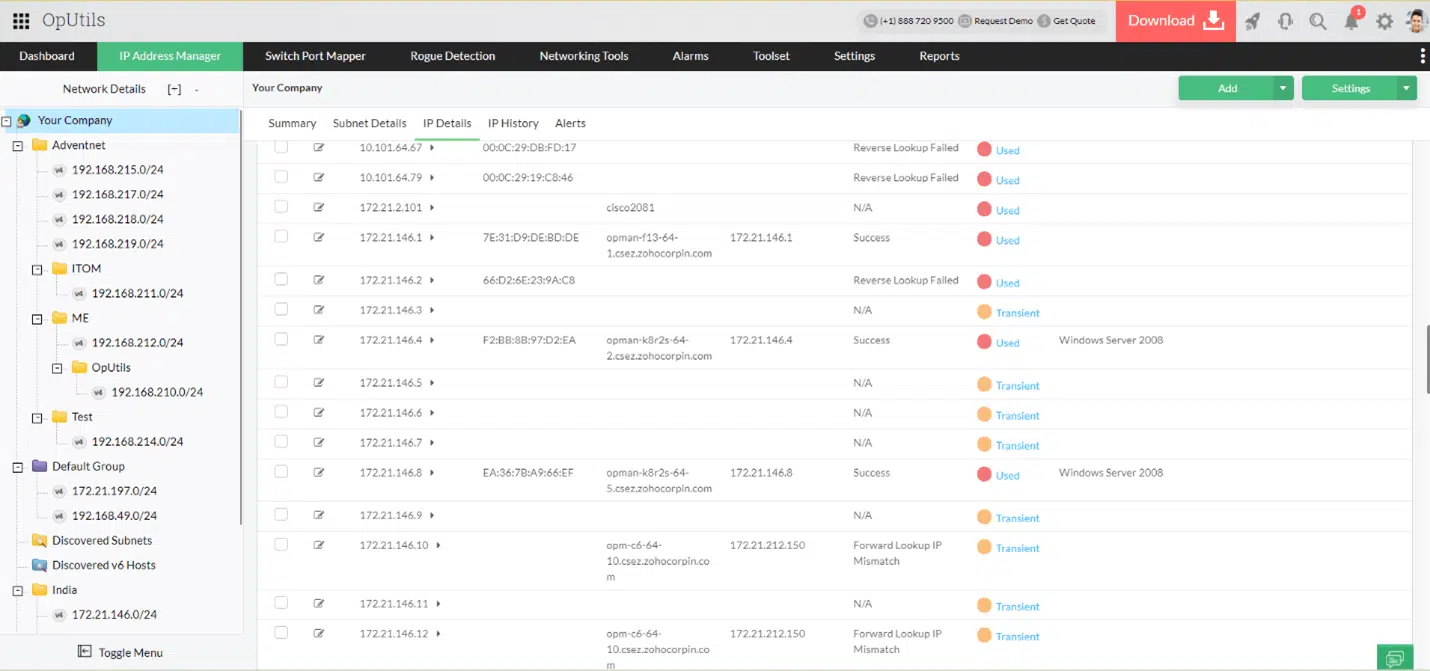Viewport: 1430px width, 671px height.
Task: Click the purple Default Group folder icon
Action: [x=39, y=466]
